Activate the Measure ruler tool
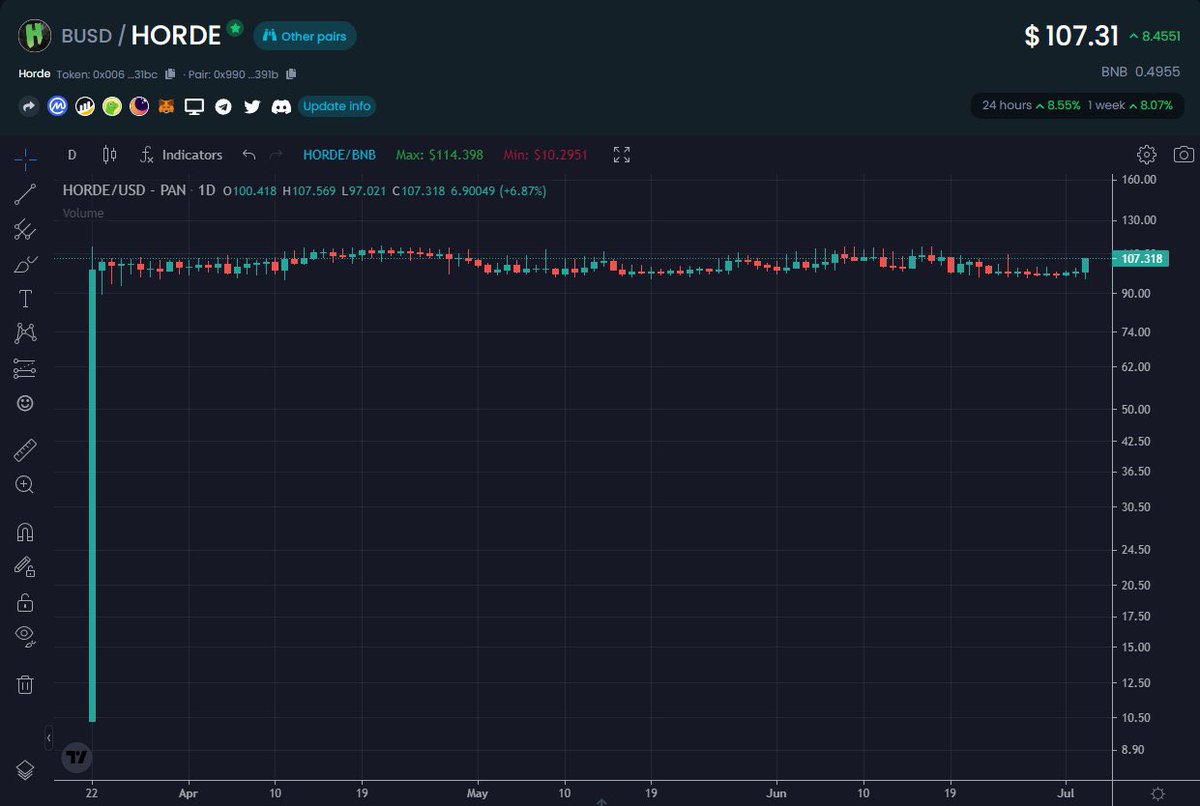The width and height of the screenshot is (1200, 806). [x=24, y=449]
